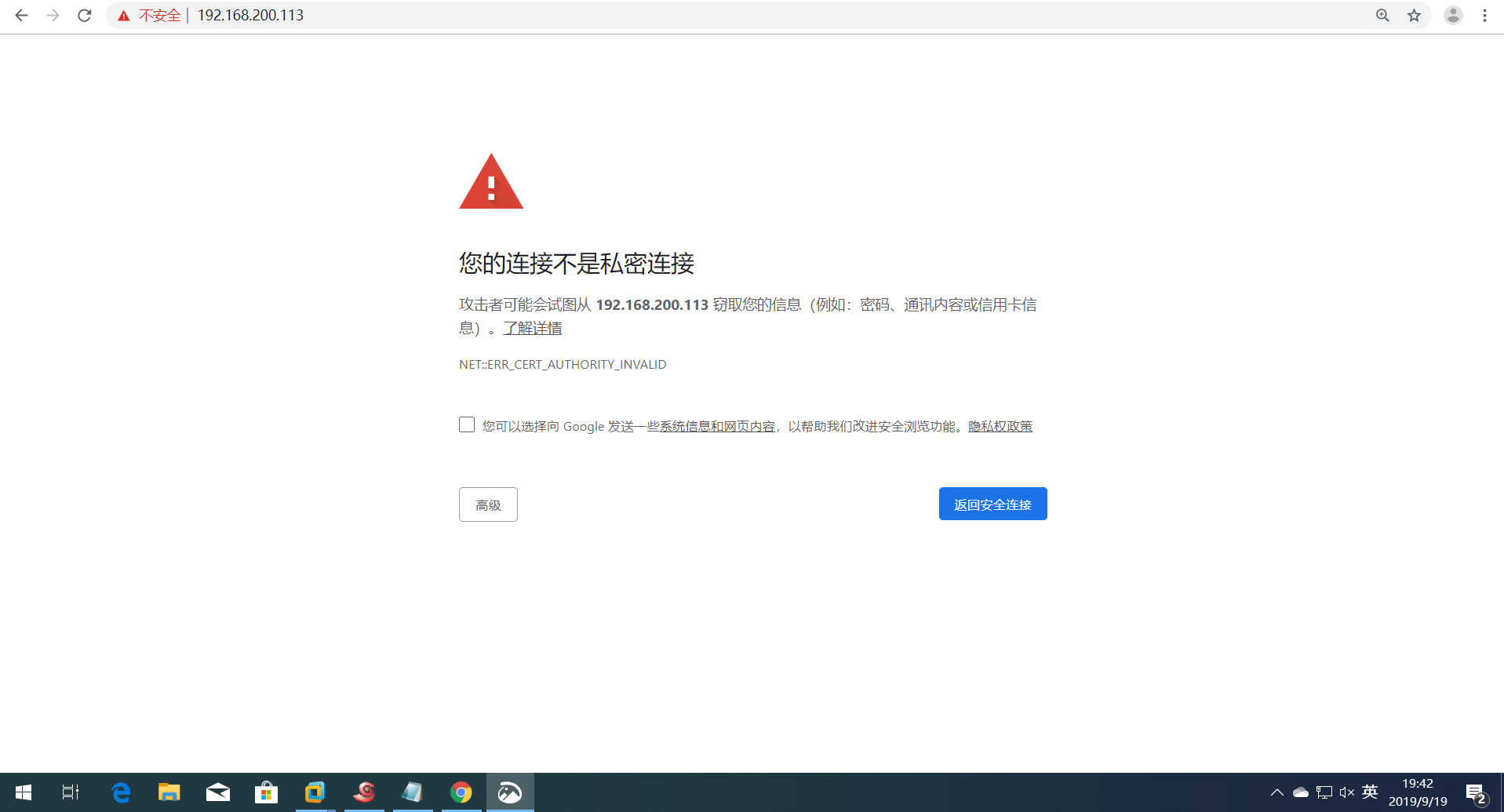Open the Chrome profile avatar

tap(1453, 15)
